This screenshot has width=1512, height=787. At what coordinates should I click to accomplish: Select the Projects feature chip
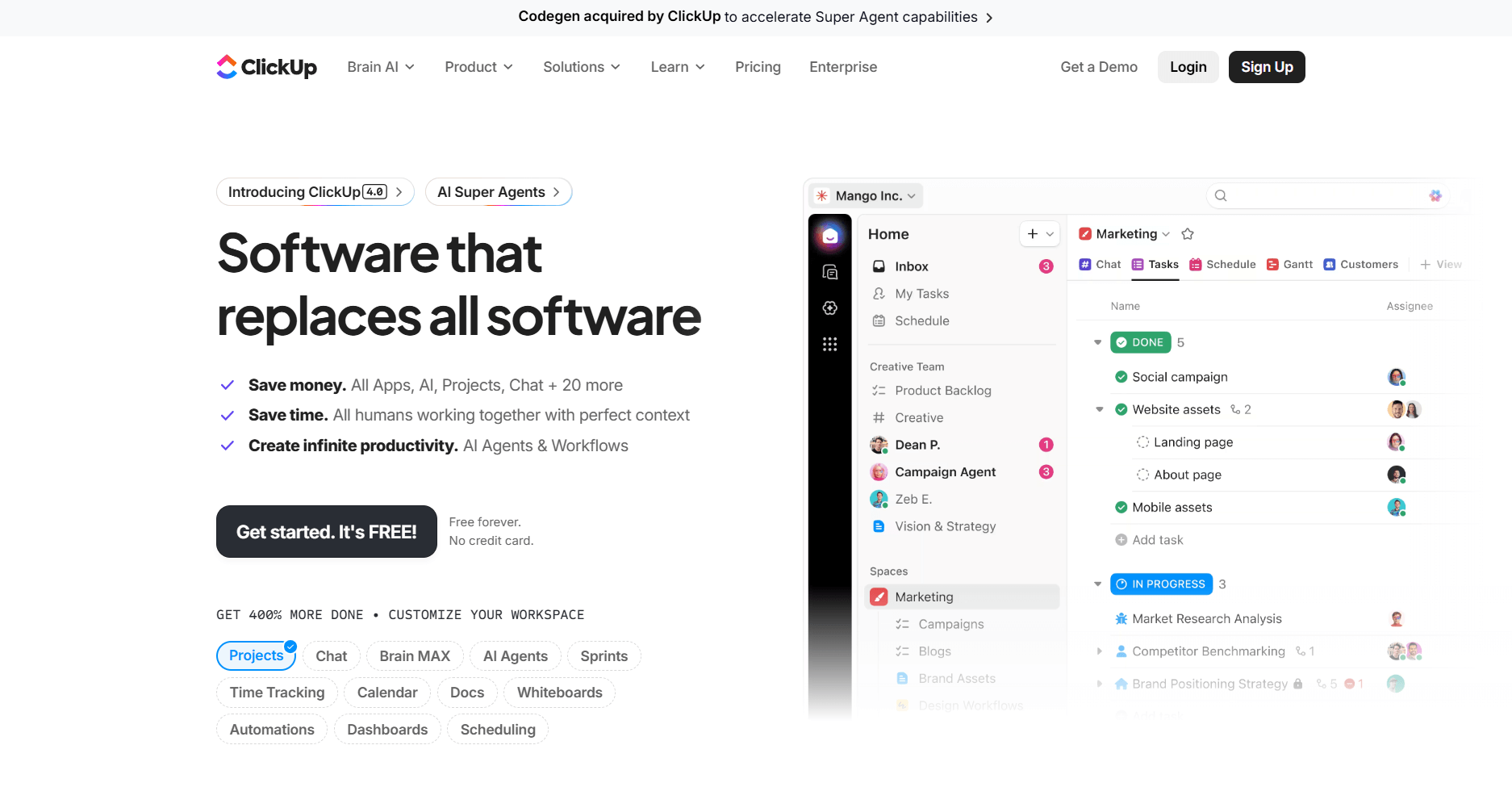pyautogui.click(x=257, y=655)
